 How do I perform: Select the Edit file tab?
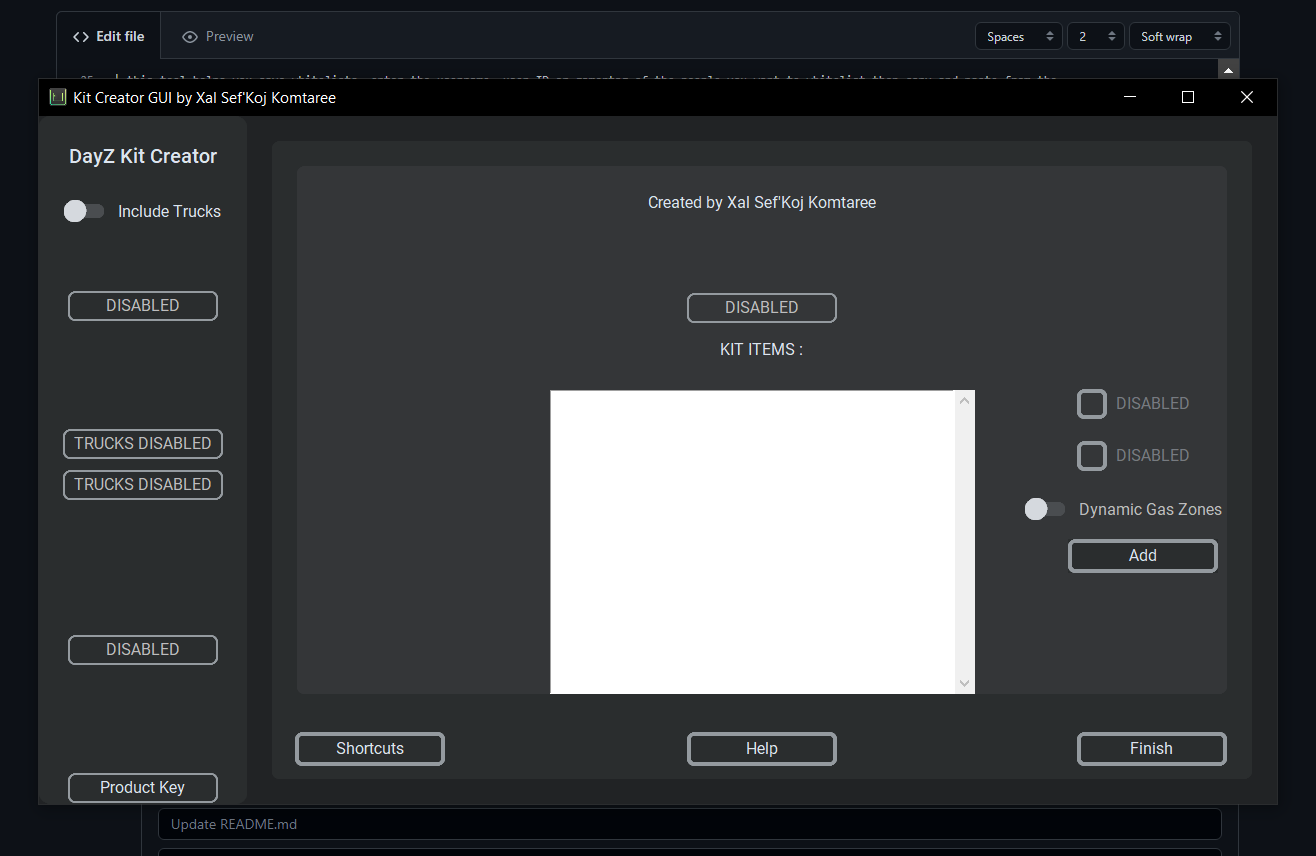(108, 36)
